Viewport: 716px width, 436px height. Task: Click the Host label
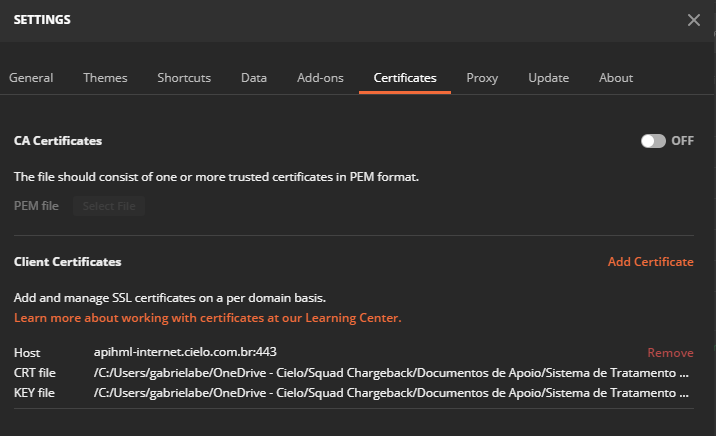(x=27, y=352)
